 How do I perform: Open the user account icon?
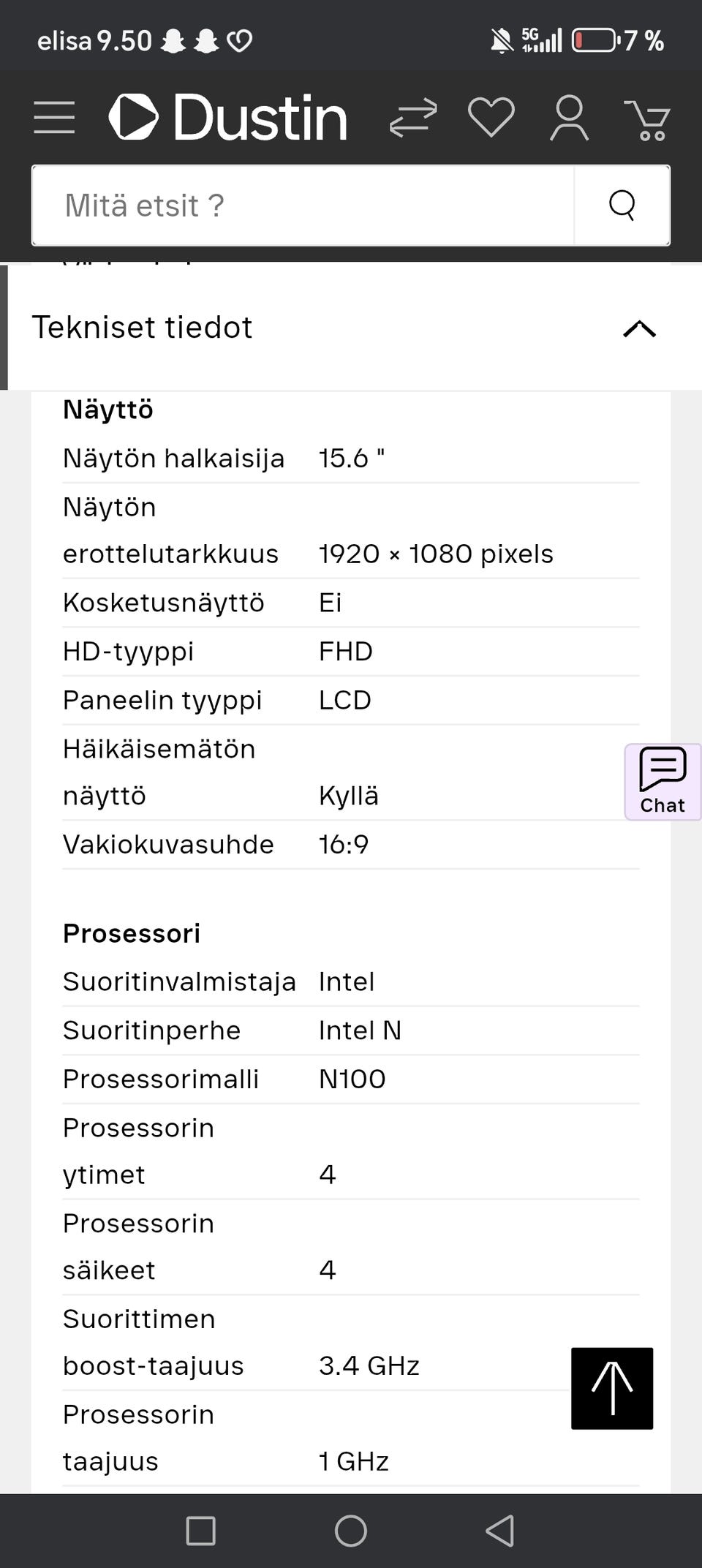pos(569,118)
